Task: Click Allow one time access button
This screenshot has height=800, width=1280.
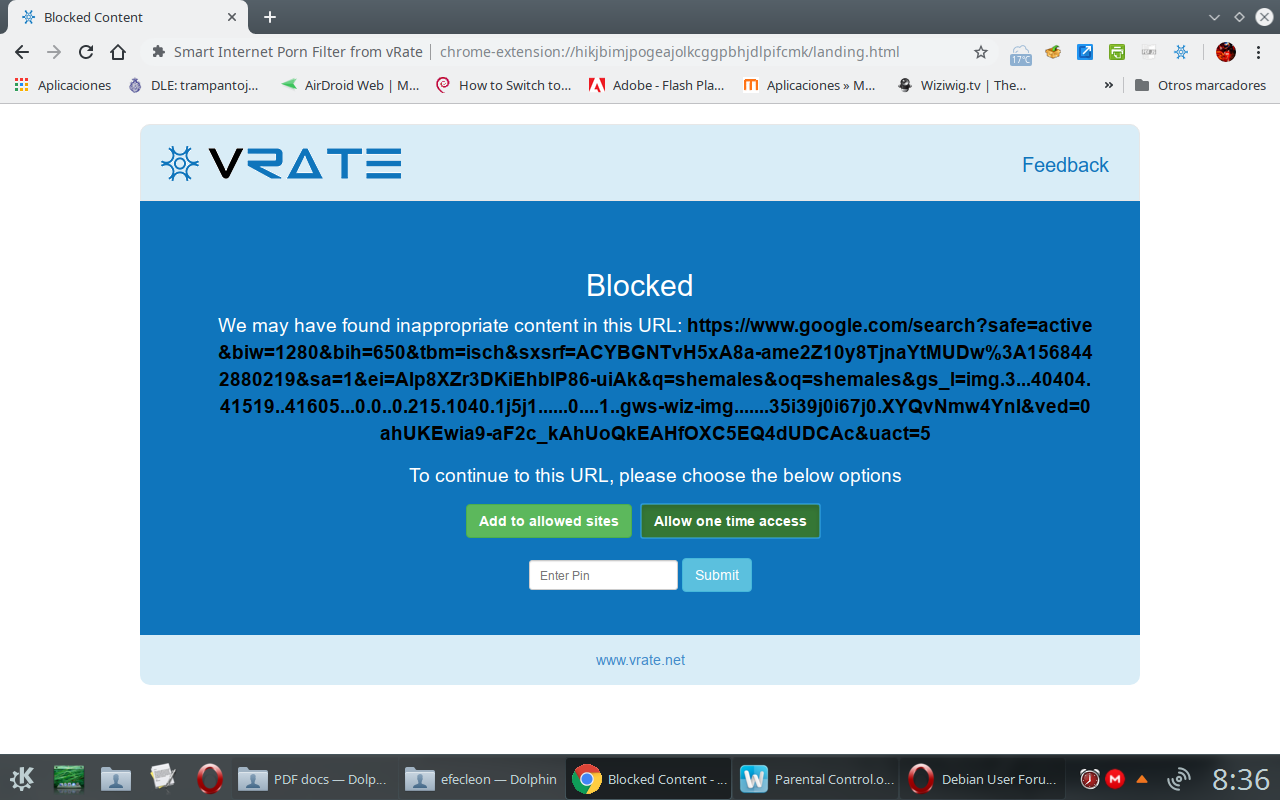Action: [730, 521]
